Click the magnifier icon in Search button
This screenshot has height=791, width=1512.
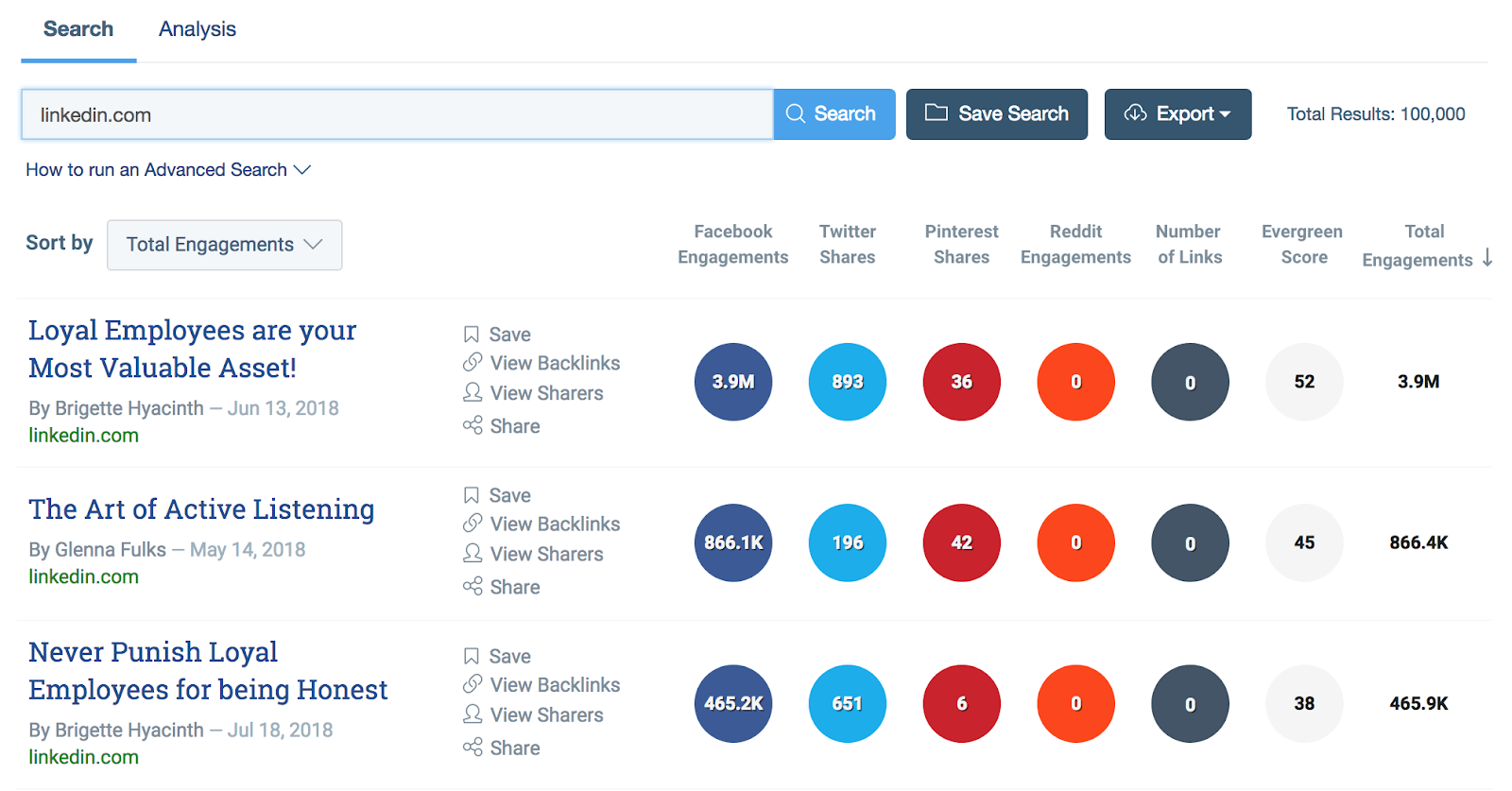coord(796,114)
